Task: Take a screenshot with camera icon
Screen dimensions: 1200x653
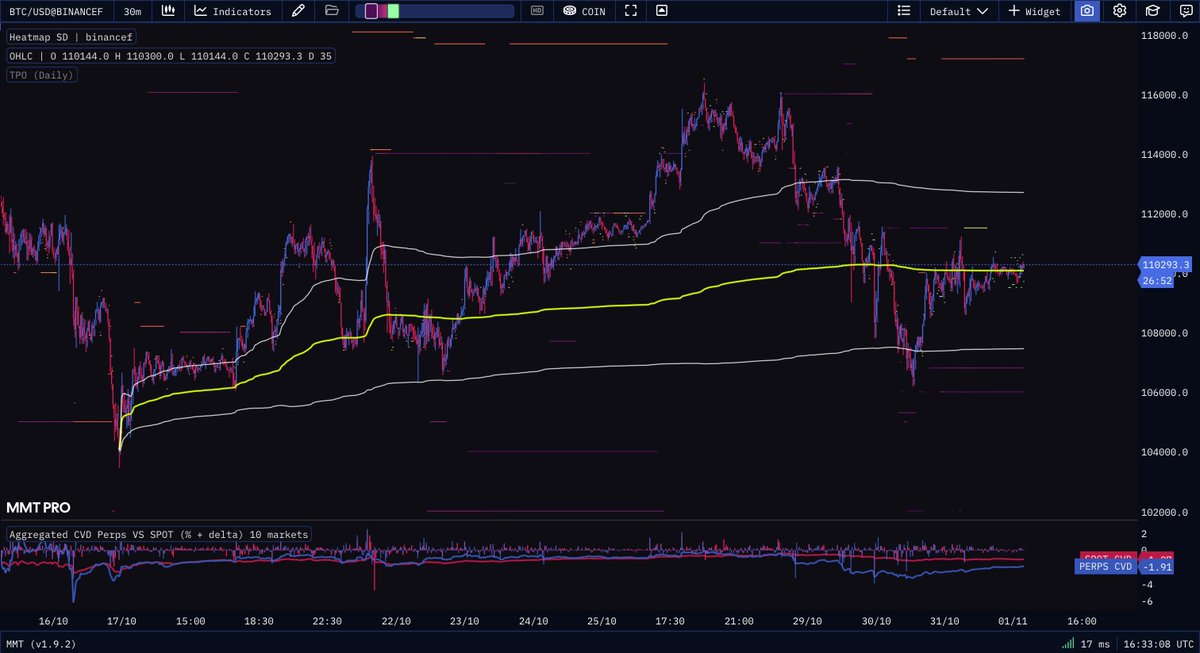Action: point(1087,11)
